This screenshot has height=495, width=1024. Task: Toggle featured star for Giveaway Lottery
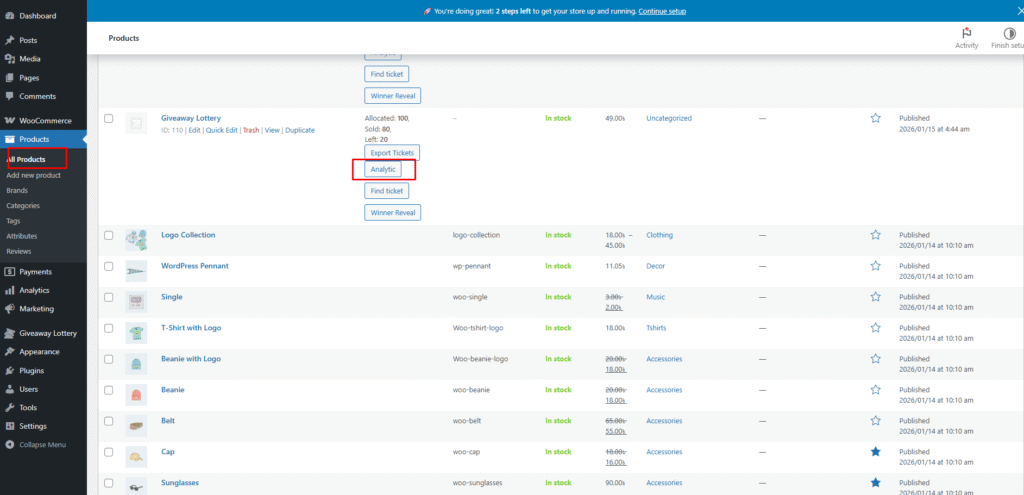(875, 118)
